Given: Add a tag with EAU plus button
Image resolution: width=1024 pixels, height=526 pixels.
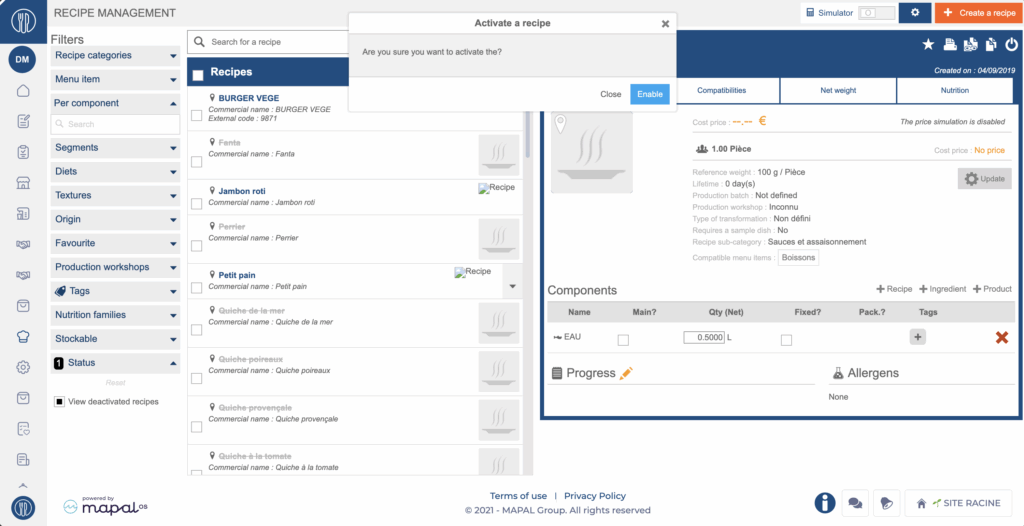Looking at the screenshot, I should point(918,337).
